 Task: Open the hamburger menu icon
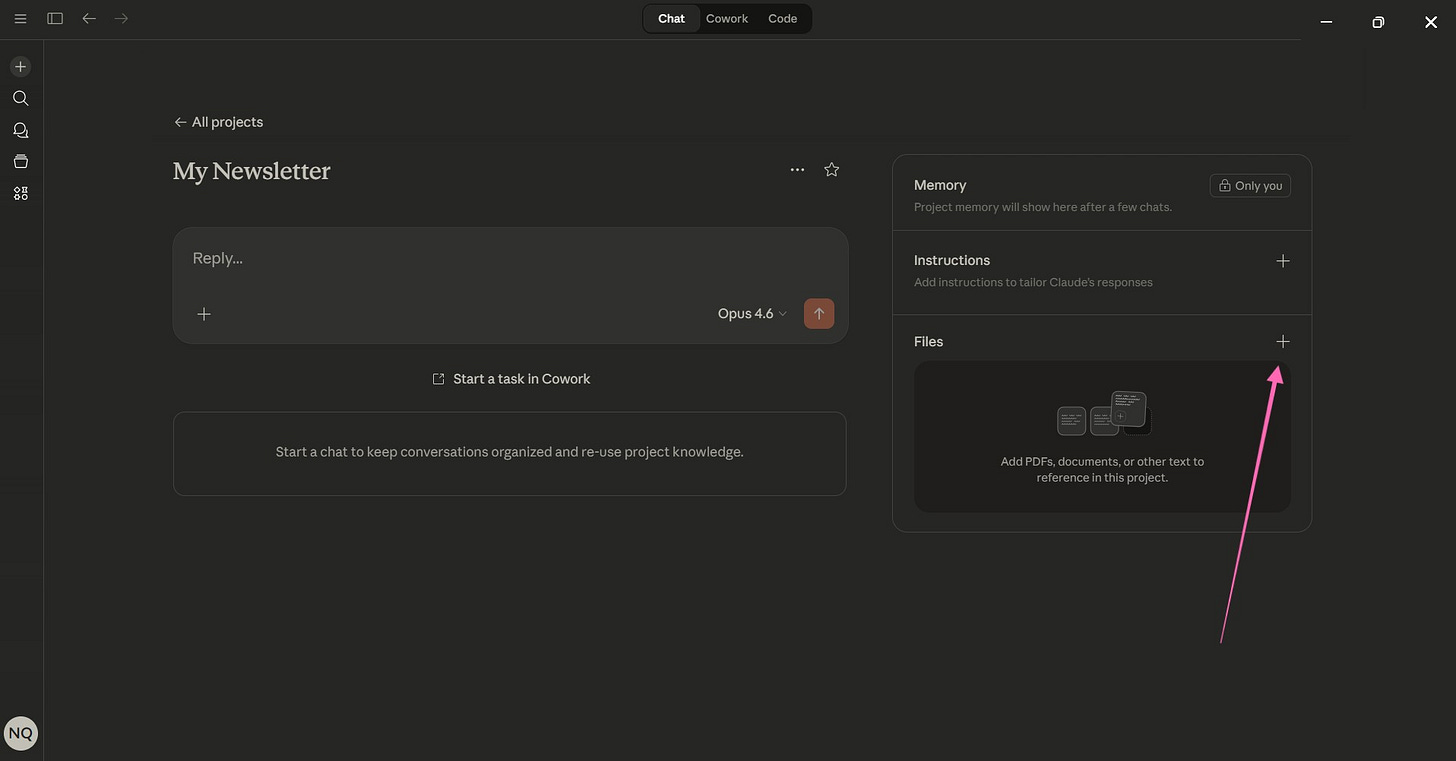coord(20,18)
